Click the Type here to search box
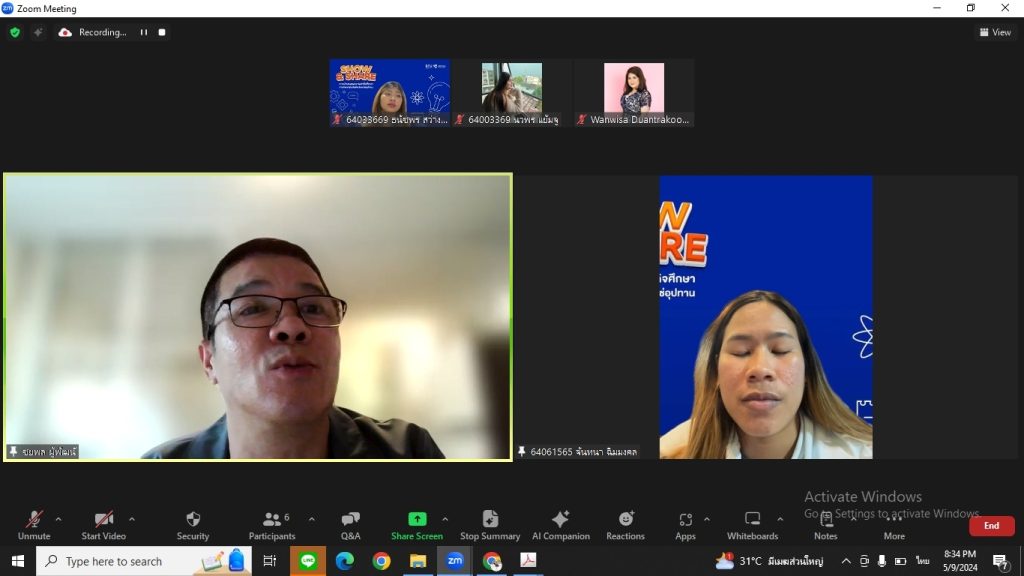 [144, 561]
